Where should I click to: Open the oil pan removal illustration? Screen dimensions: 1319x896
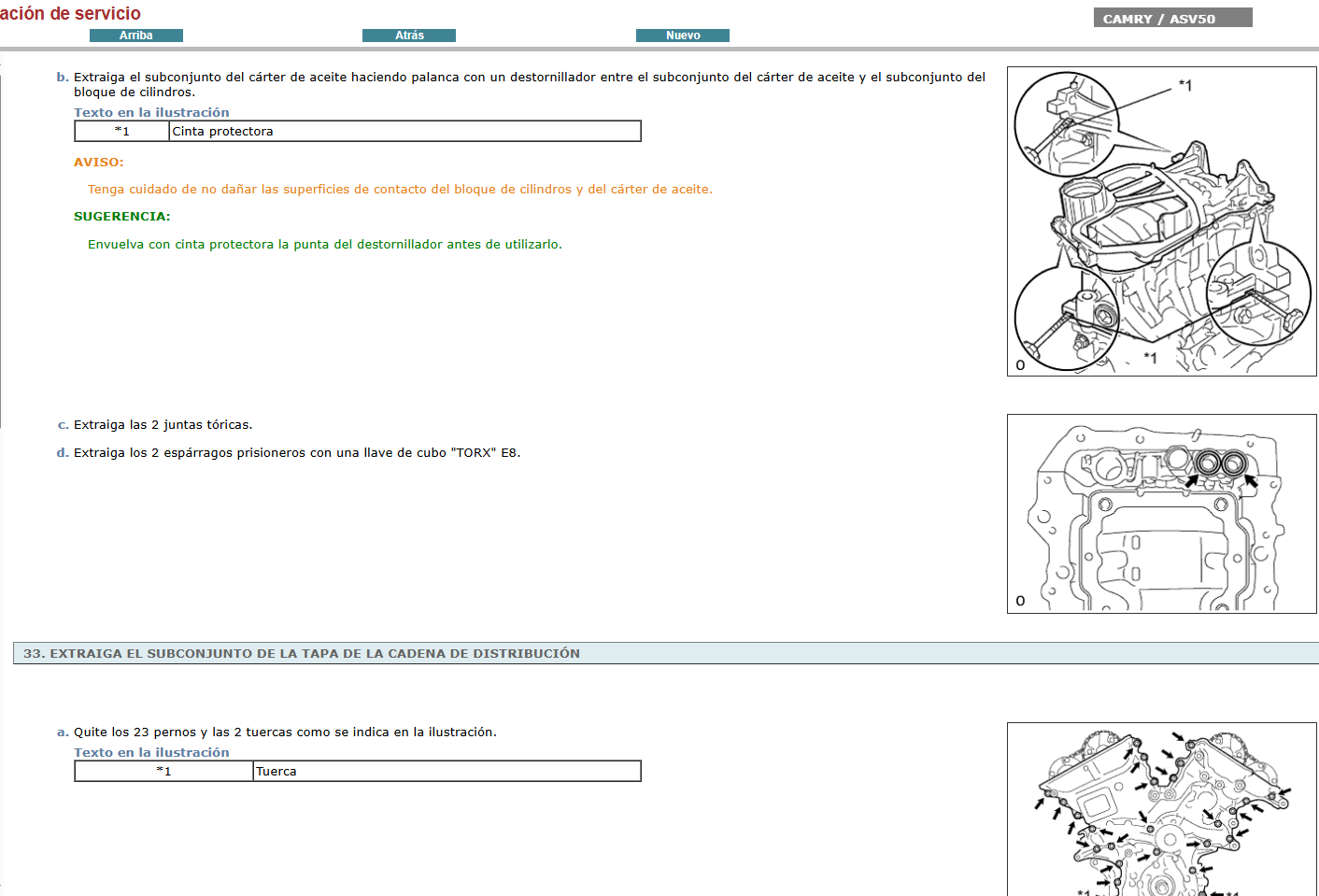coord(1161,221)
